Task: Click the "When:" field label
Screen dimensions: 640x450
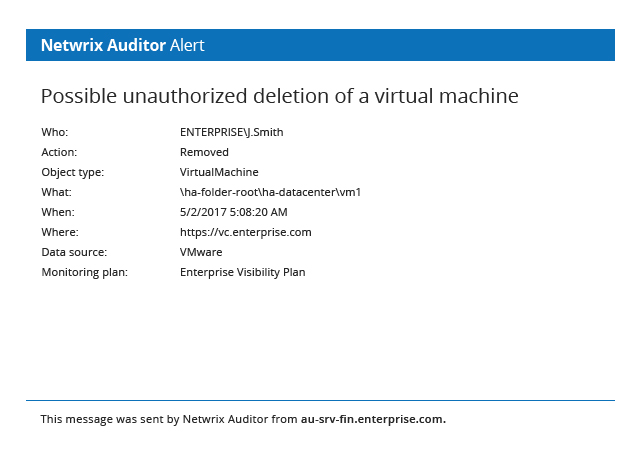Action: [58, 212]
